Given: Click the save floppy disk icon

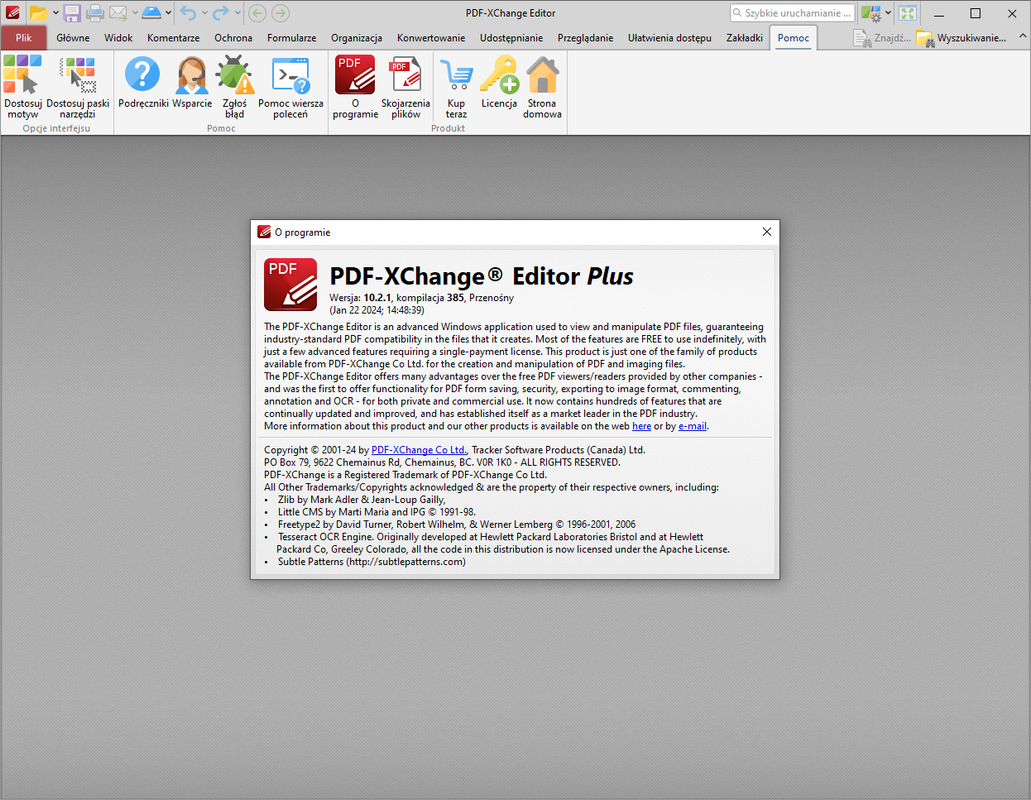Looking at the screenshot, I should tap(72, 13).
